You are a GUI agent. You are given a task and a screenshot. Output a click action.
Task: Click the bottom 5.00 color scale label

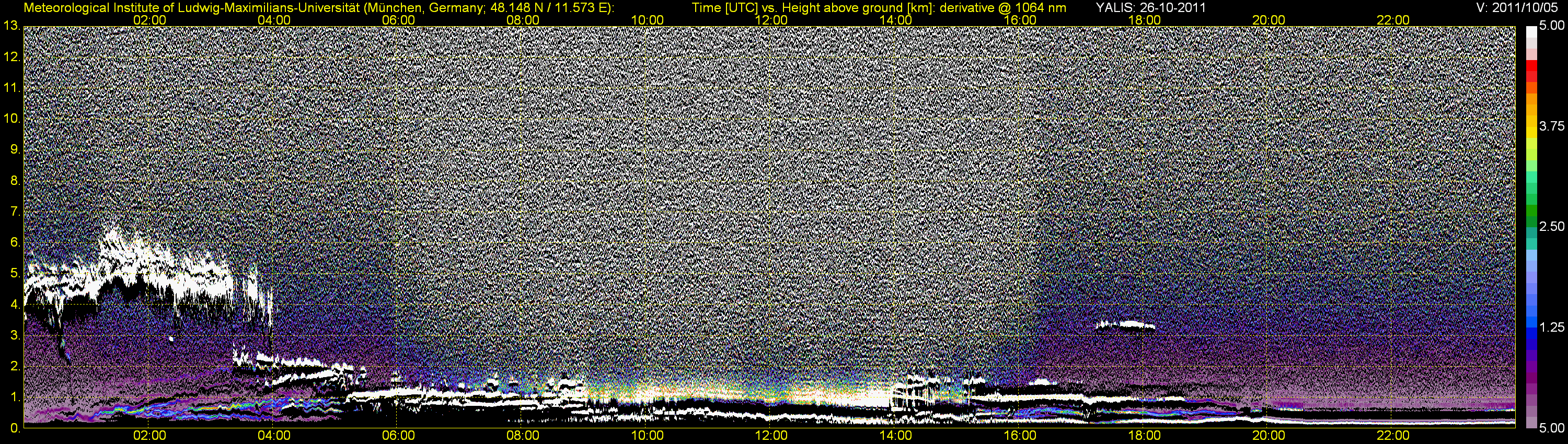[x=1552, y=428]
